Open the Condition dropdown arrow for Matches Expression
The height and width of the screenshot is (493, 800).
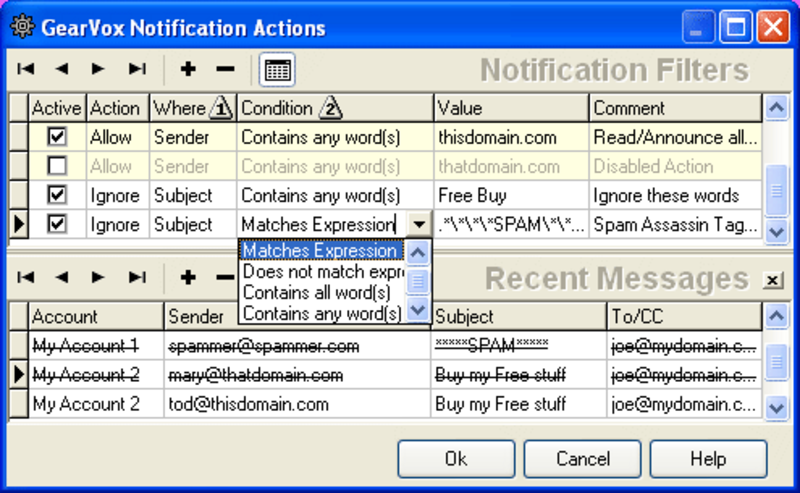tap(419, 224)
